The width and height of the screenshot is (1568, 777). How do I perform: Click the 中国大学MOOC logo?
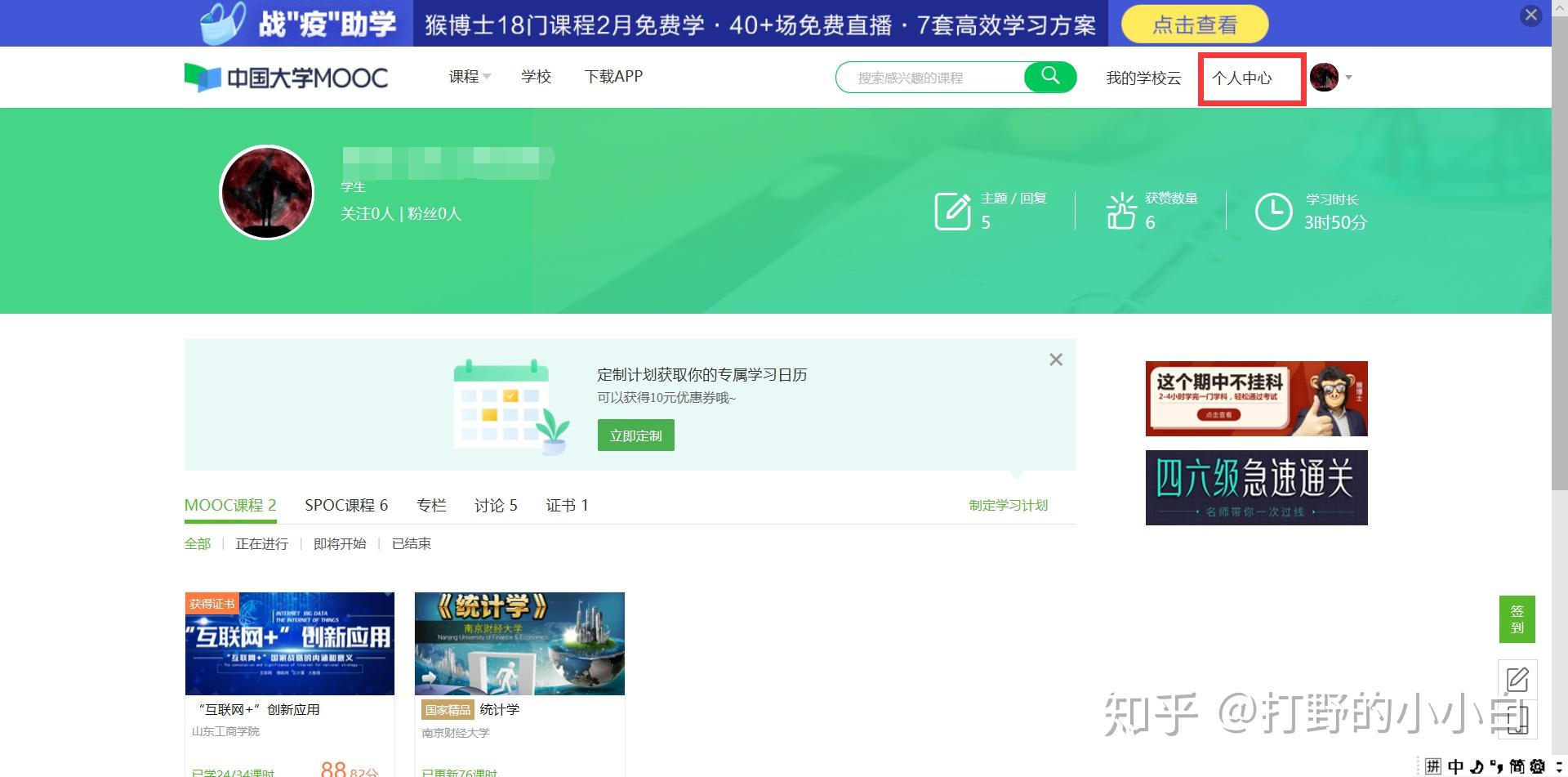pyautogui.click(x=285, y=77)
